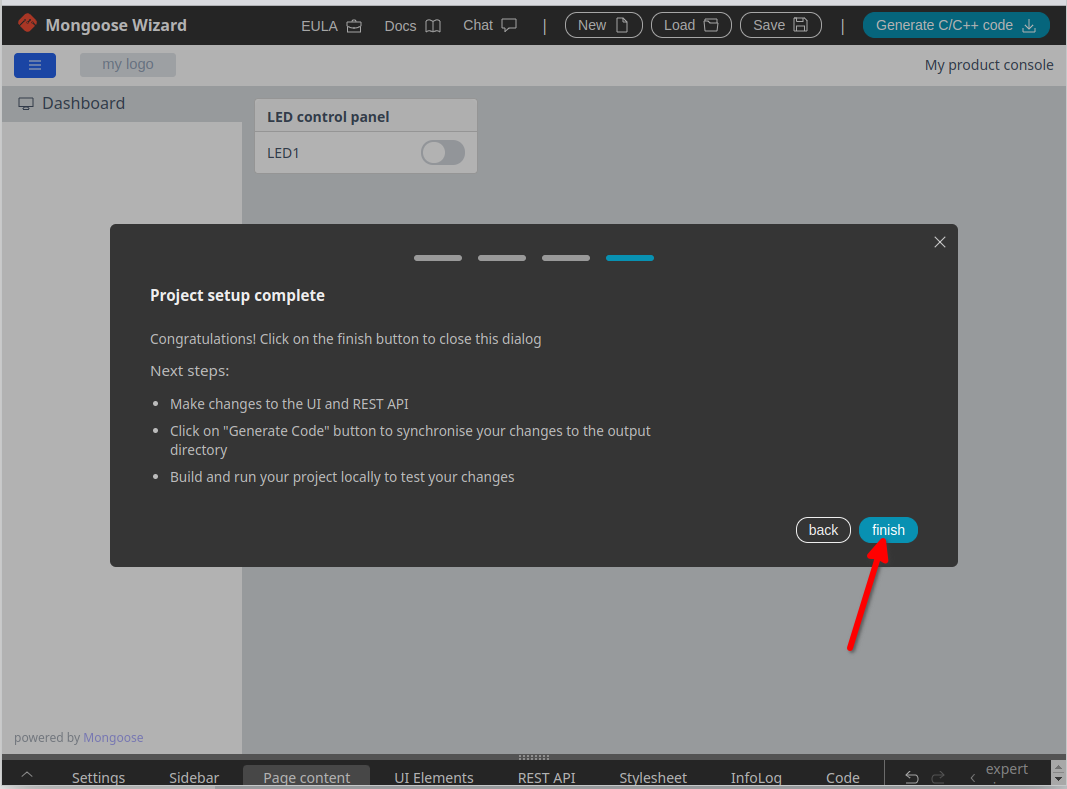Click the left chevron beside expert
The height and width of the screenshot is (789, 1067).
[x=972, y=778]
